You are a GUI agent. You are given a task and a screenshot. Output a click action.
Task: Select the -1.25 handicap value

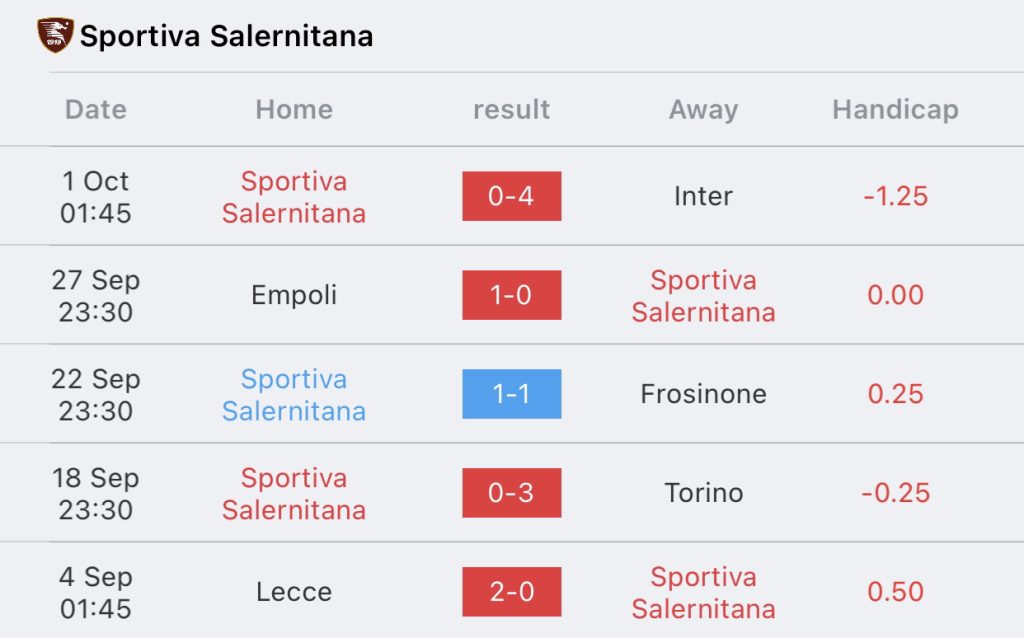[x=895, y=196]
